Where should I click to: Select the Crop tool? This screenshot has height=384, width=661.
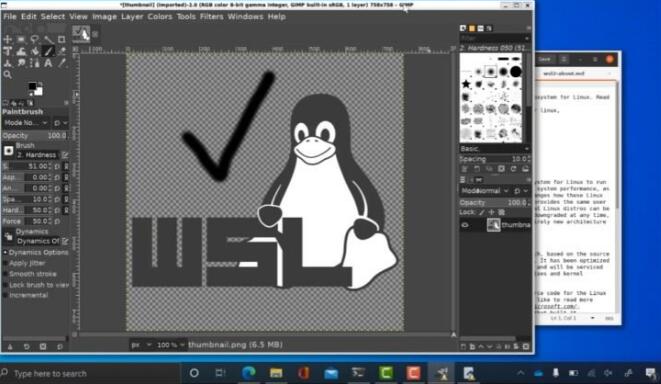coord(62,39)
